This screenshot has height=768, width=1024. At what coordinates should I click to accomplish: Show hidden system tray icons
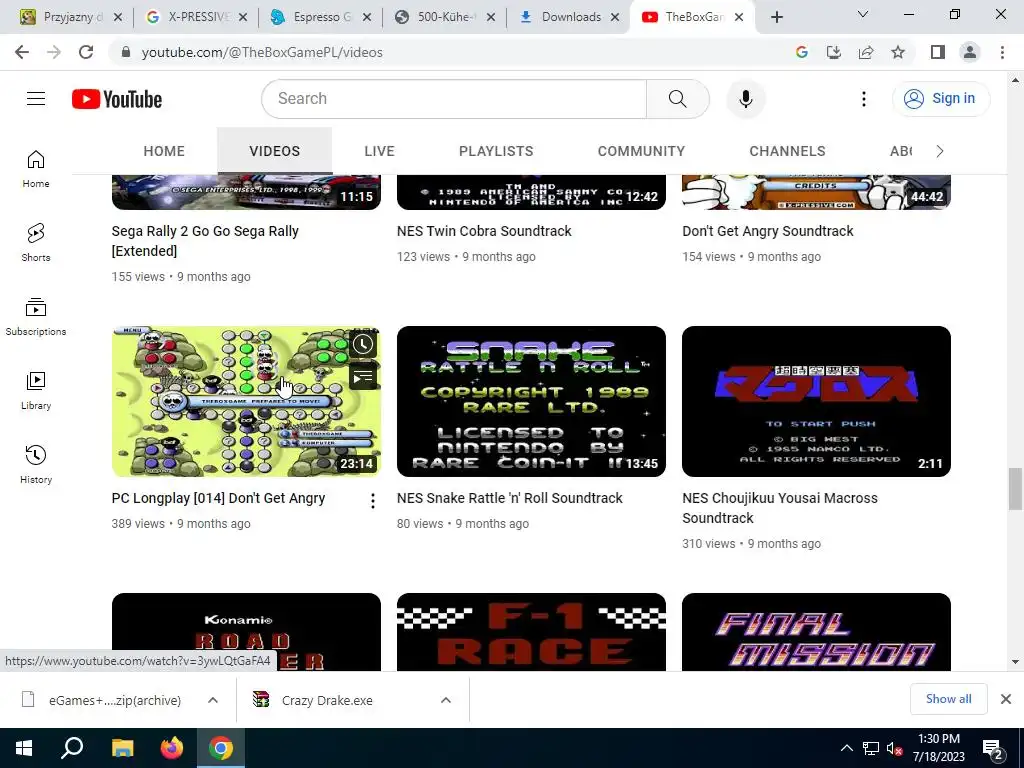point(846,748)
